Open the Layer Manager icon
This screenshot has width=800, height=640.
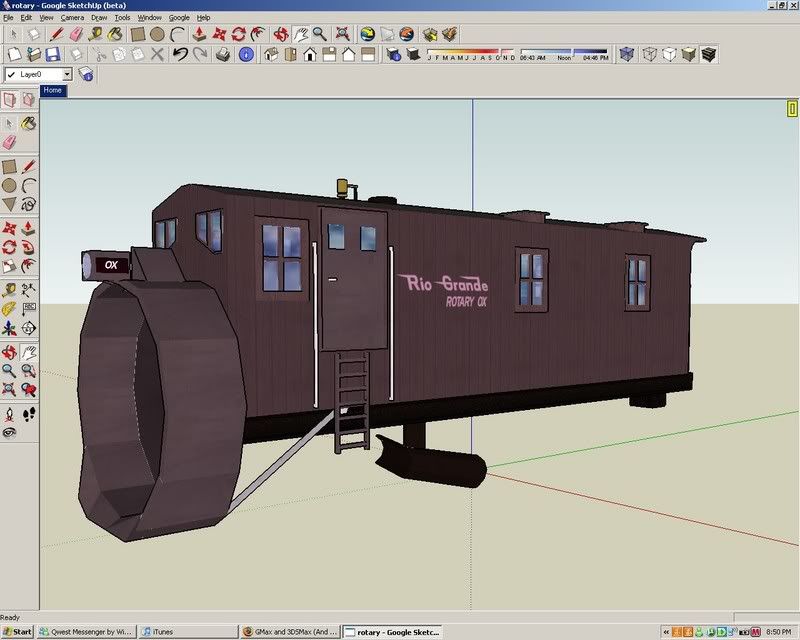point(86,74)
